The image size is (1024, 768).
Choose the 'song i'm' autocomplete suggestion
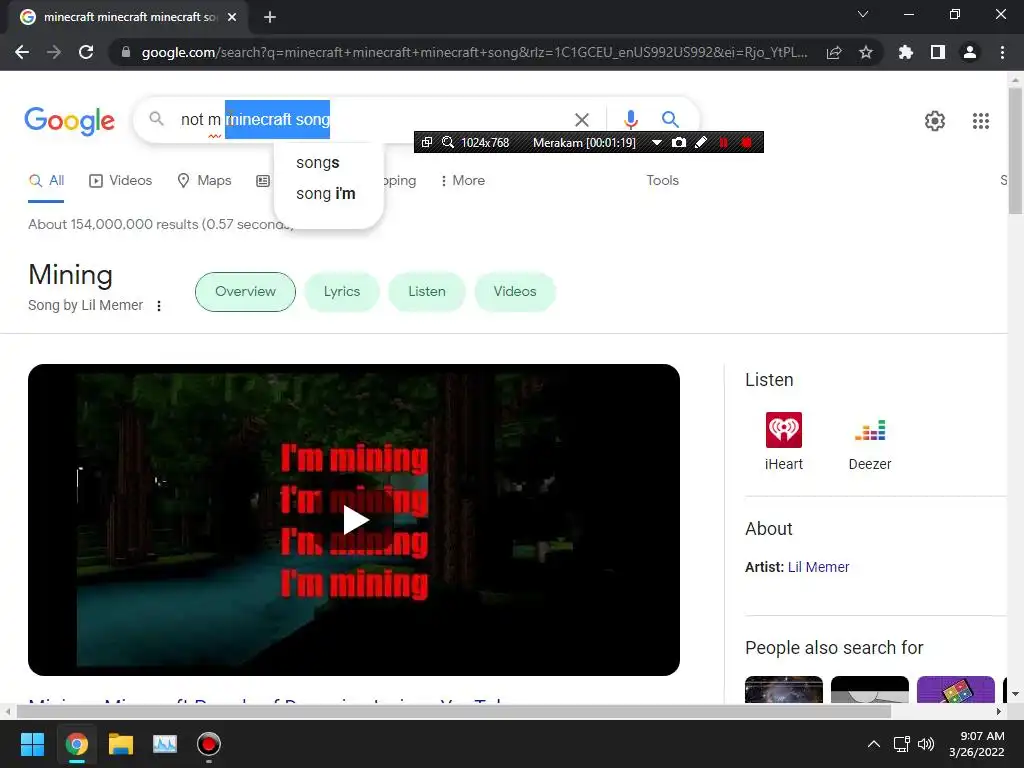click(328, 194)
